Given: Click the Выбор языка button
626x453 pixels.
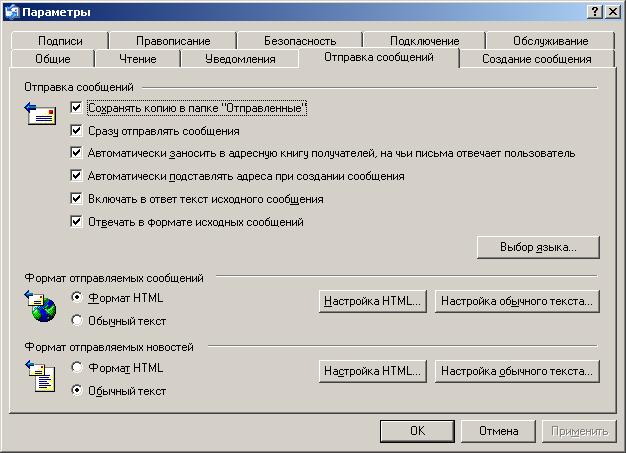Looking at the screenshot, I should (538, 247).
